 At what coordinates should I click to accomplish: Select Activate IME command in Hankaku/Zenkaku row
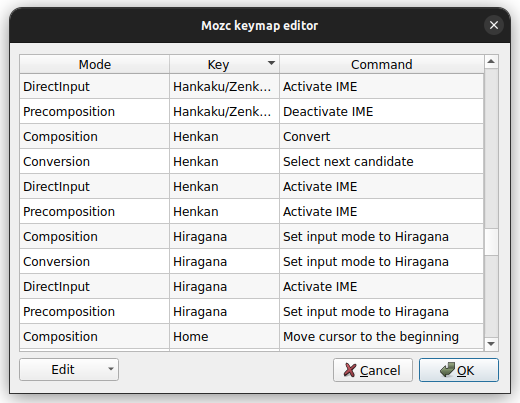coord(382,86)
